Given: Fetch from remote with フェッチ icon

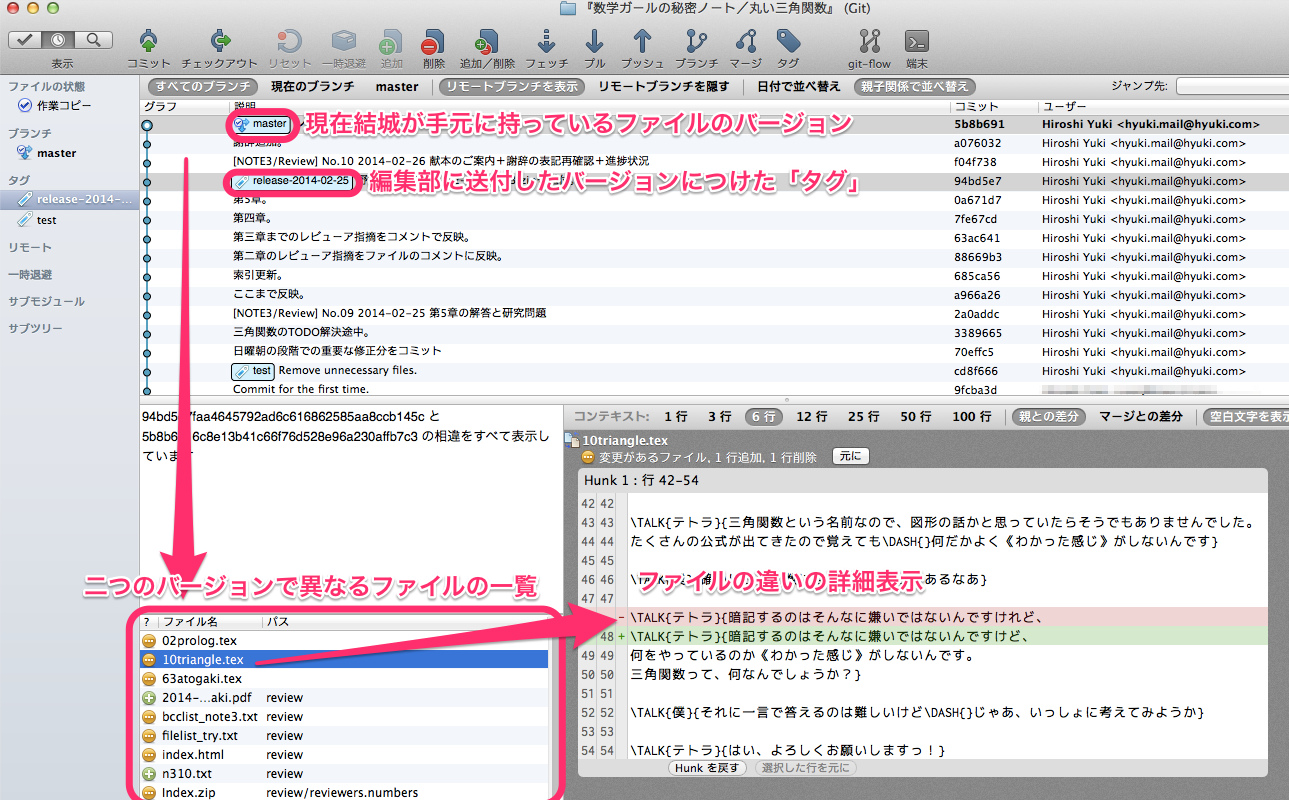Looking at the screenshot, I should pos(546,42).
